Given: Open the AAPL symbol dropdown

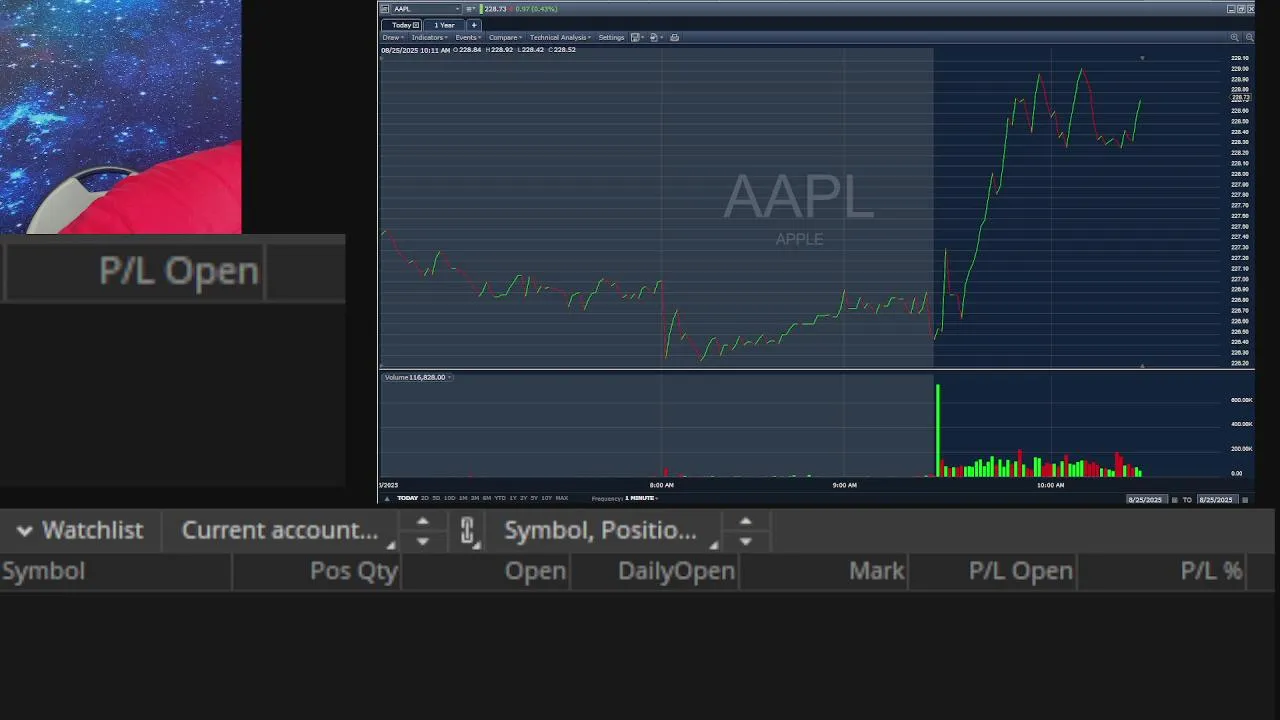Looking at the screenshot, I should [x=457, y=9].
